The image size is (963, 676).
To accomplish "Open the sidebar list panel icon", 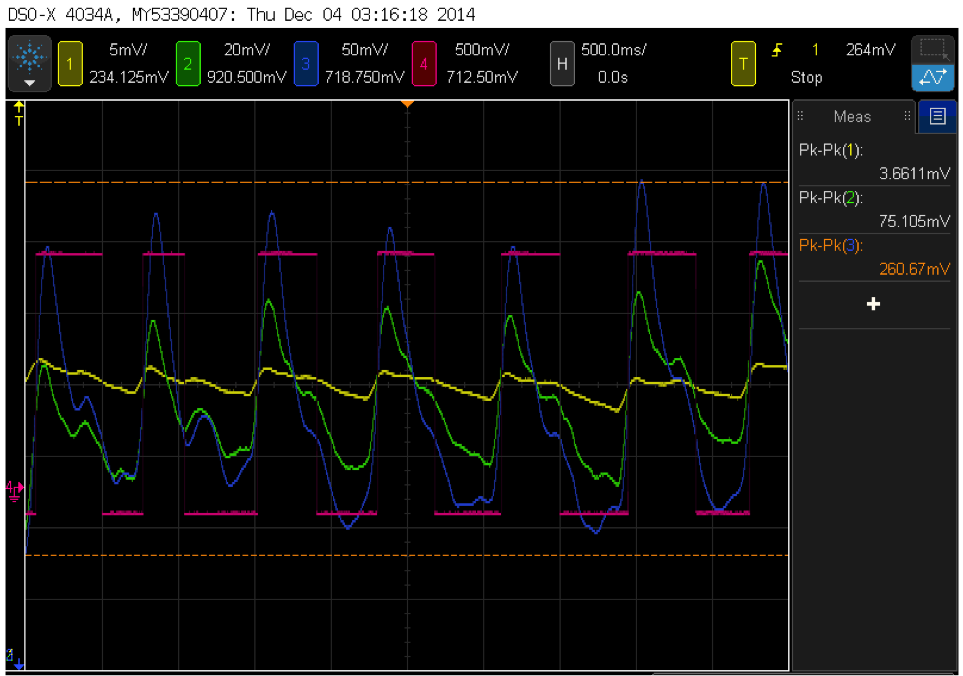I will click(x=937, y=116).
